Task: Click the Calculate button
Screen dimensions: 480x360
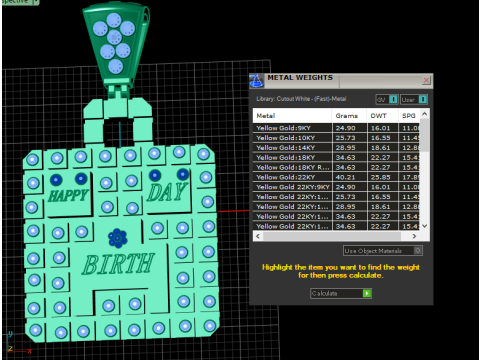Action: 341,293
